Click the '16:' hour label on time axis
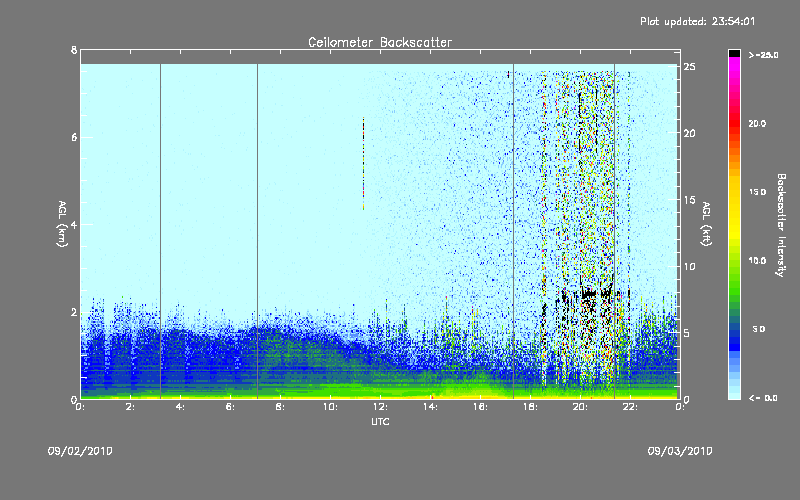This screenshot has height=500, width=800. pos(480,407)
